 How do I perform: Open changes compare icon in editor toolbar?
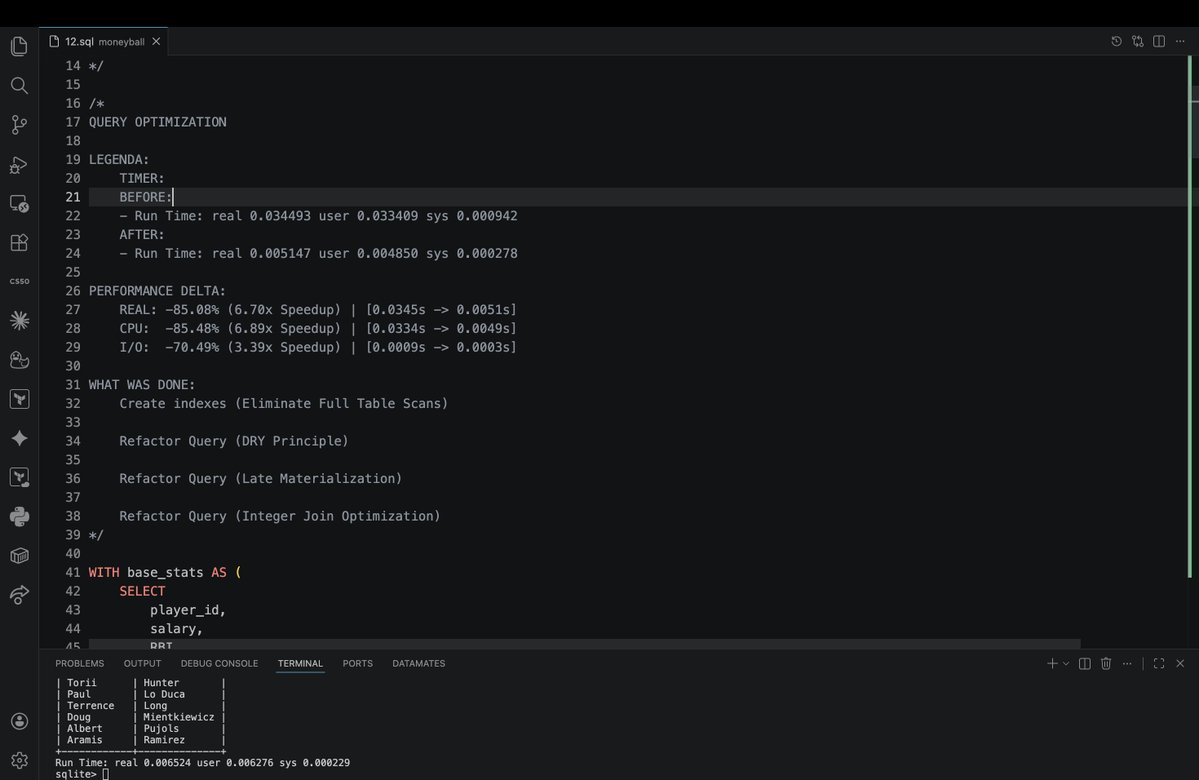tap(1138, 41)
